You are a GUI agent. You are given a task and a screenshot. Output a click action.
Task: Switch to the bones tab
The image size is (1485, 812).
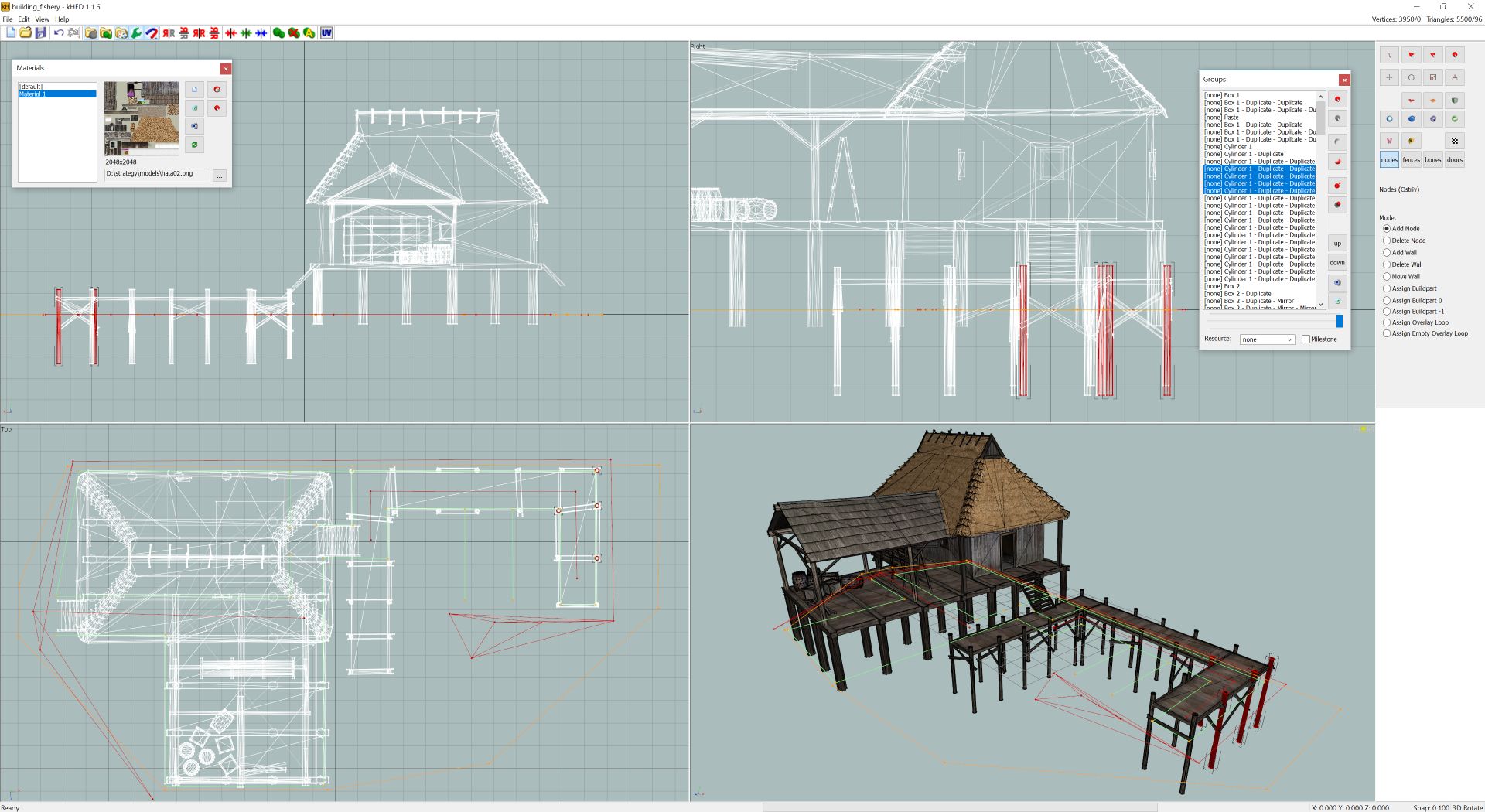coord(1433,159)
